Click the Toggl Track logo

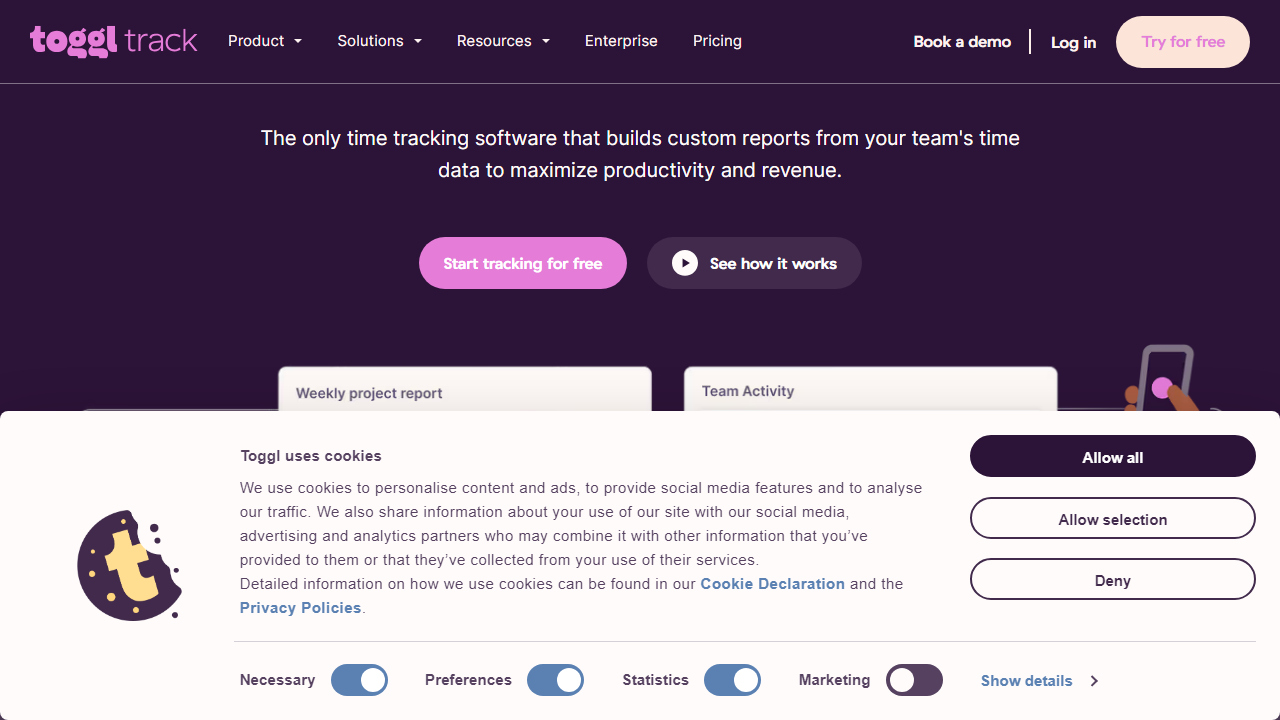tap(114, 41)
